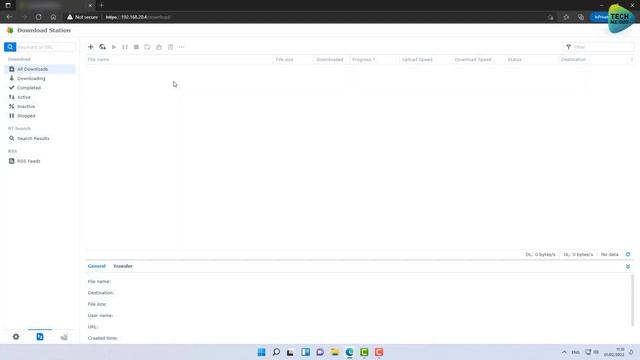Open the Windows Start menu
Image resolution: width=640 pixels, height=360 pixels.
[261, 352]
